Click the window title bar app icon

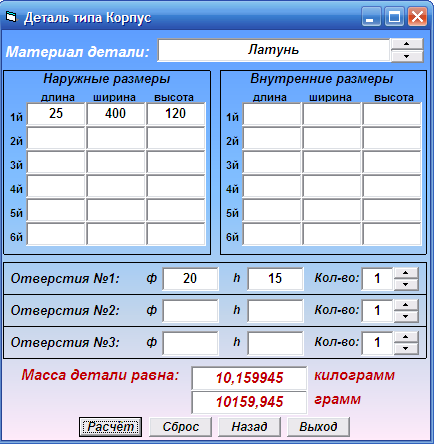[11, 16]
